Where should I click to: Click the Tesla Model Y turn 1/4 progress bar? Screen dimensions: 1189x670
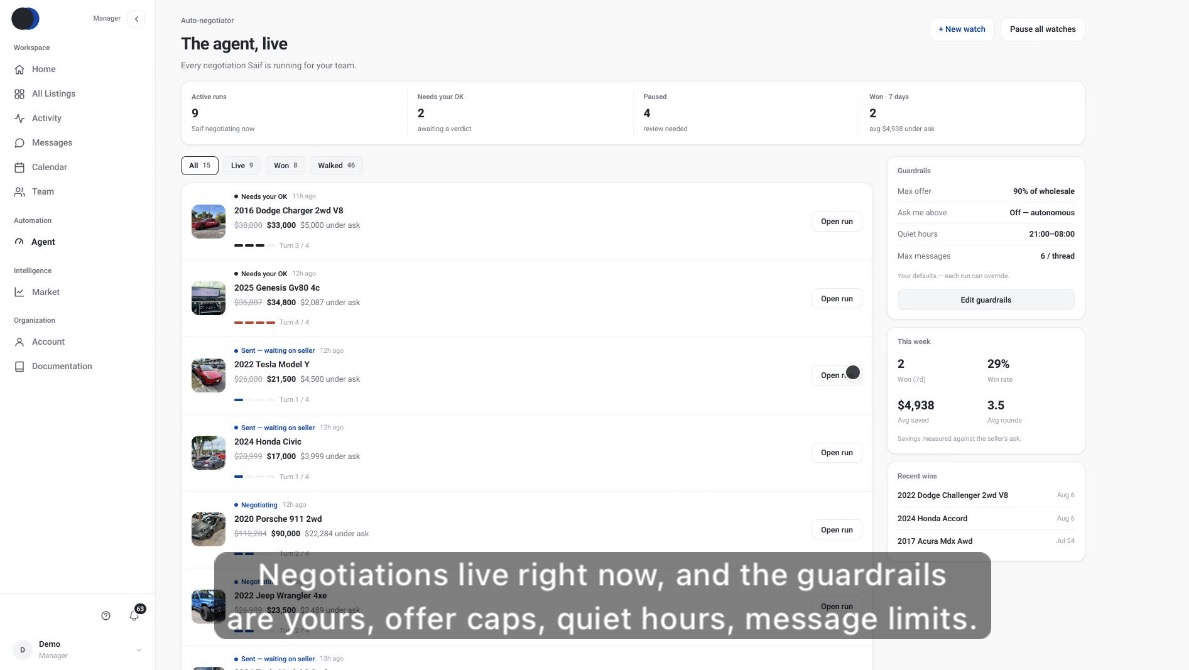(x=254, y=399)
